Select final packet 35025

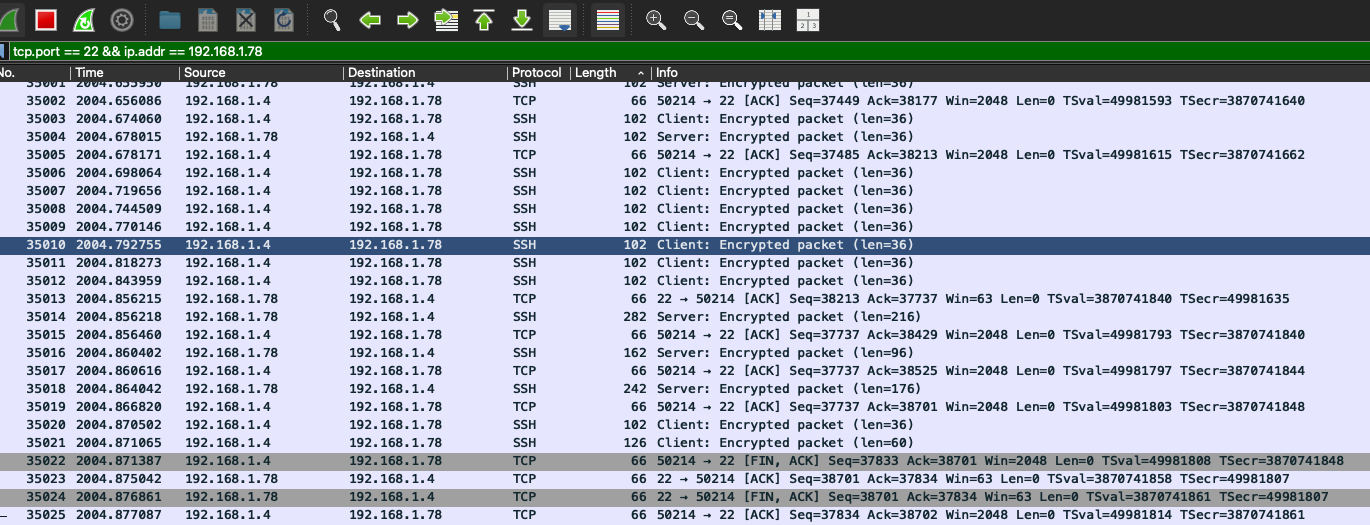click(685, 515)
